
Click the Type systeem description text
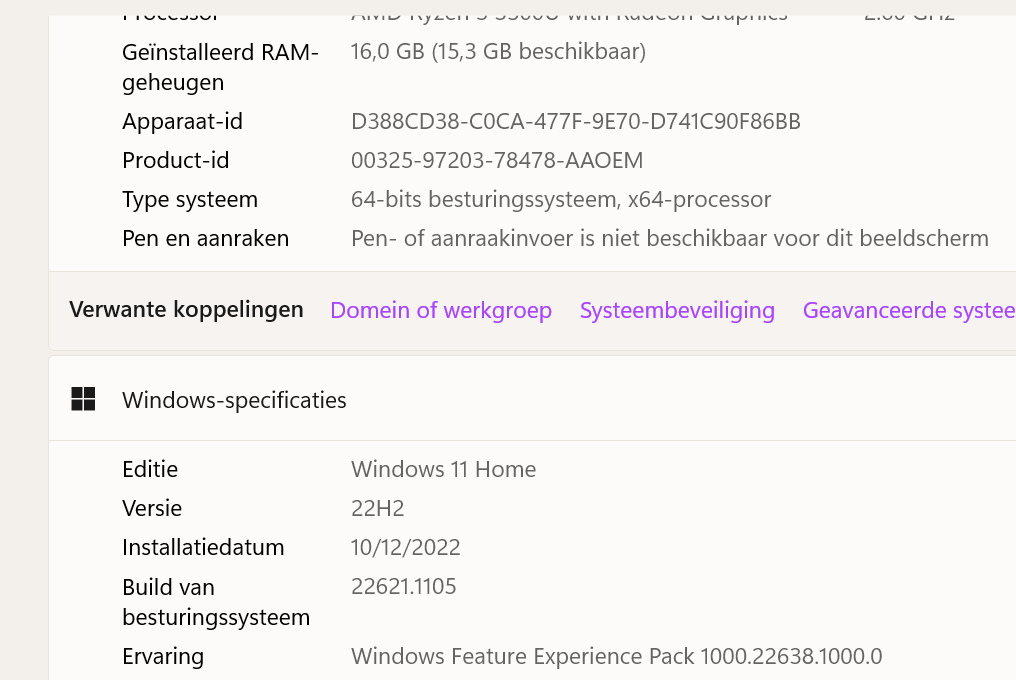[x=560, y=199]
